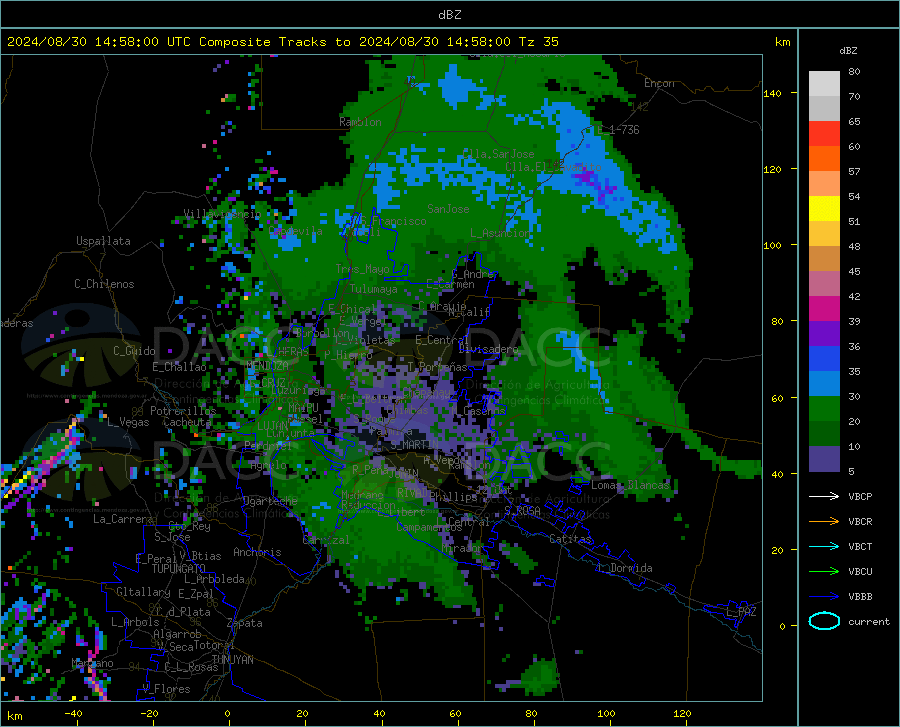Viewport: 900px width, 727px height.
Task: Click the dBZ label above color scale
Action: 848,50
